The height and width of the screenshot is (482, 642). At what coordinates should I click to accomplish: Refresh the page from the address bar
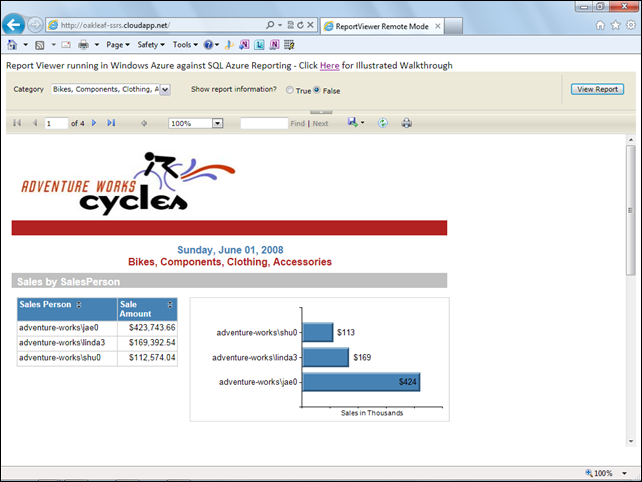click(x=300, y=25)
